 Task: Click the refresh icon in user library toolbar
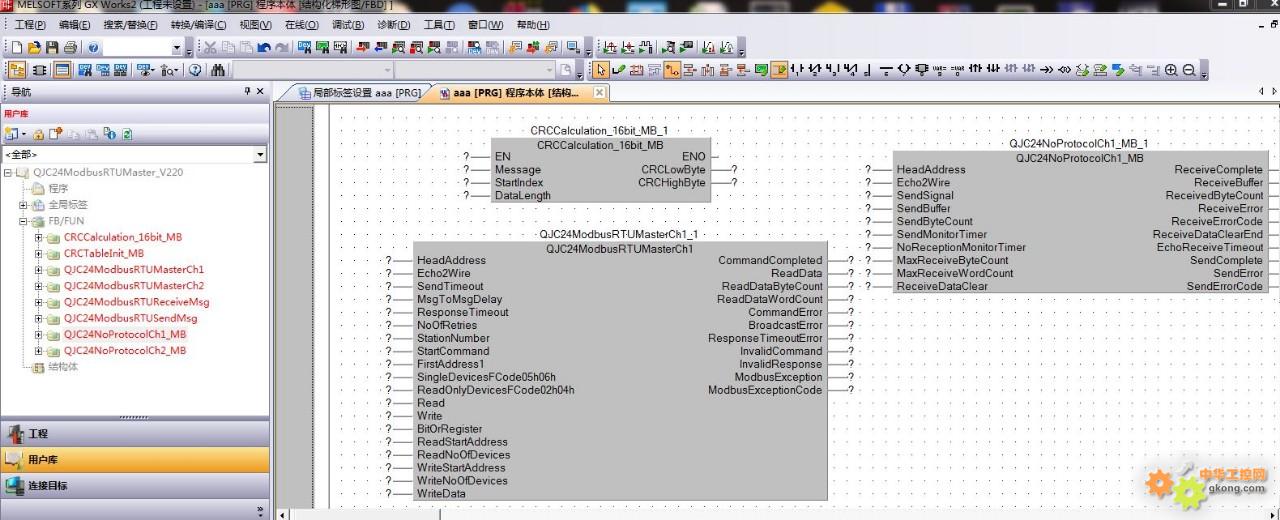(x=127, y=134)
